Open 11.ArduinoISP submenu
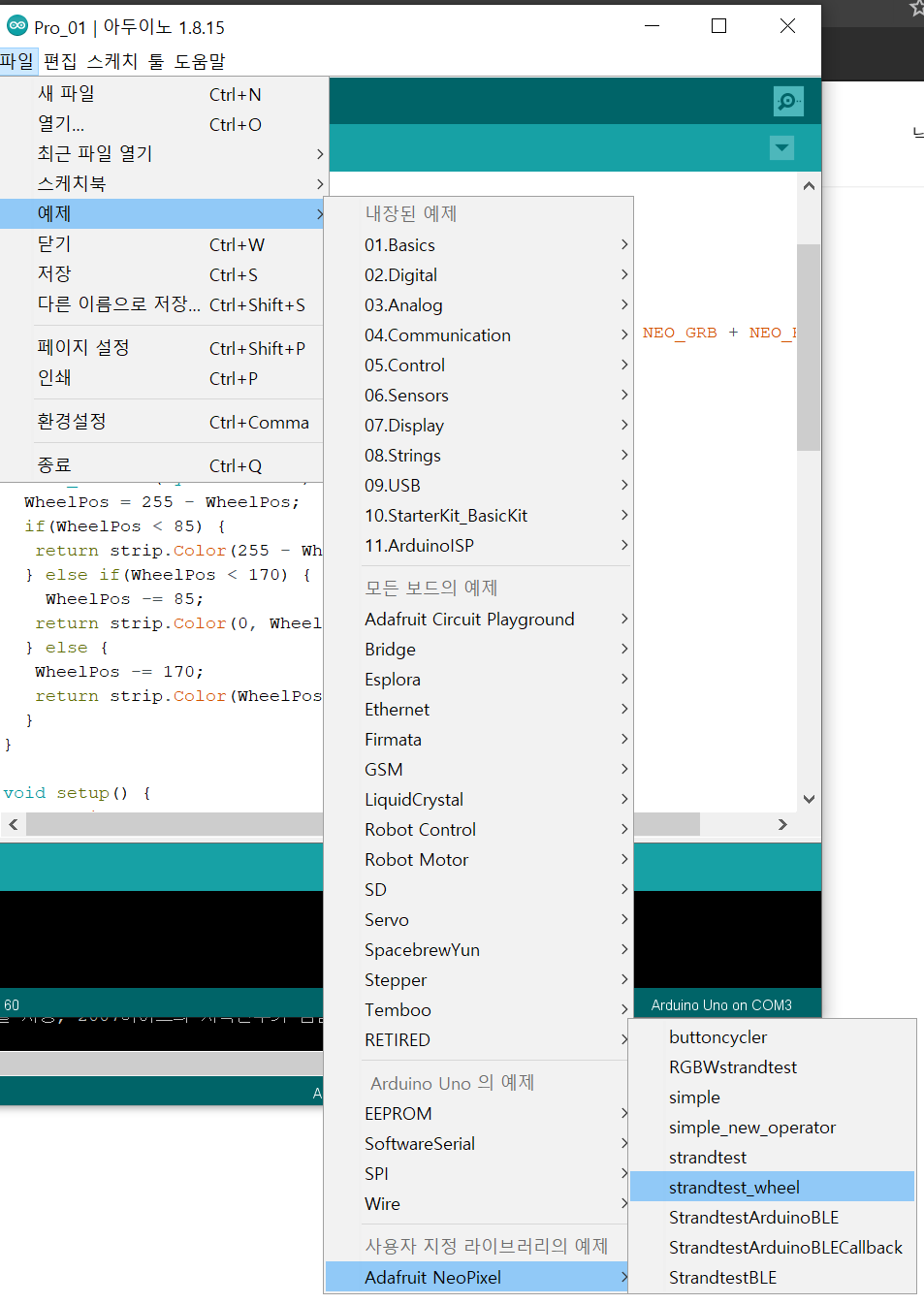This screenshot has height=1304, width=924. 479,546
